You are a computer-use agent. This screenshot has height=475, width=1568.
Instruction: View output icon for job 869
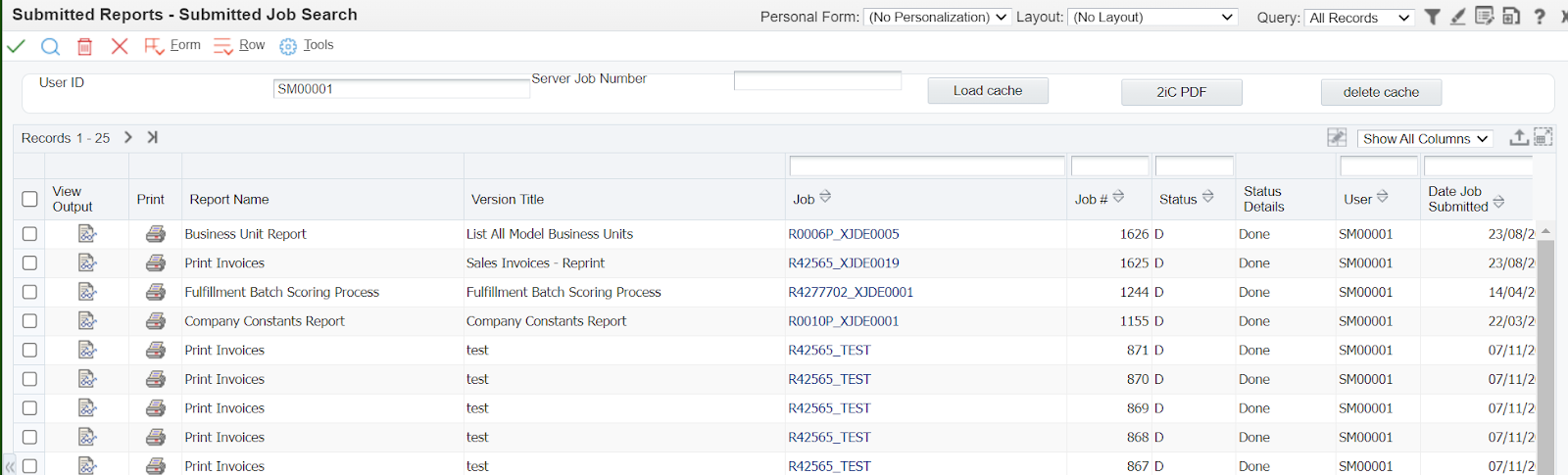coord(87,407)
